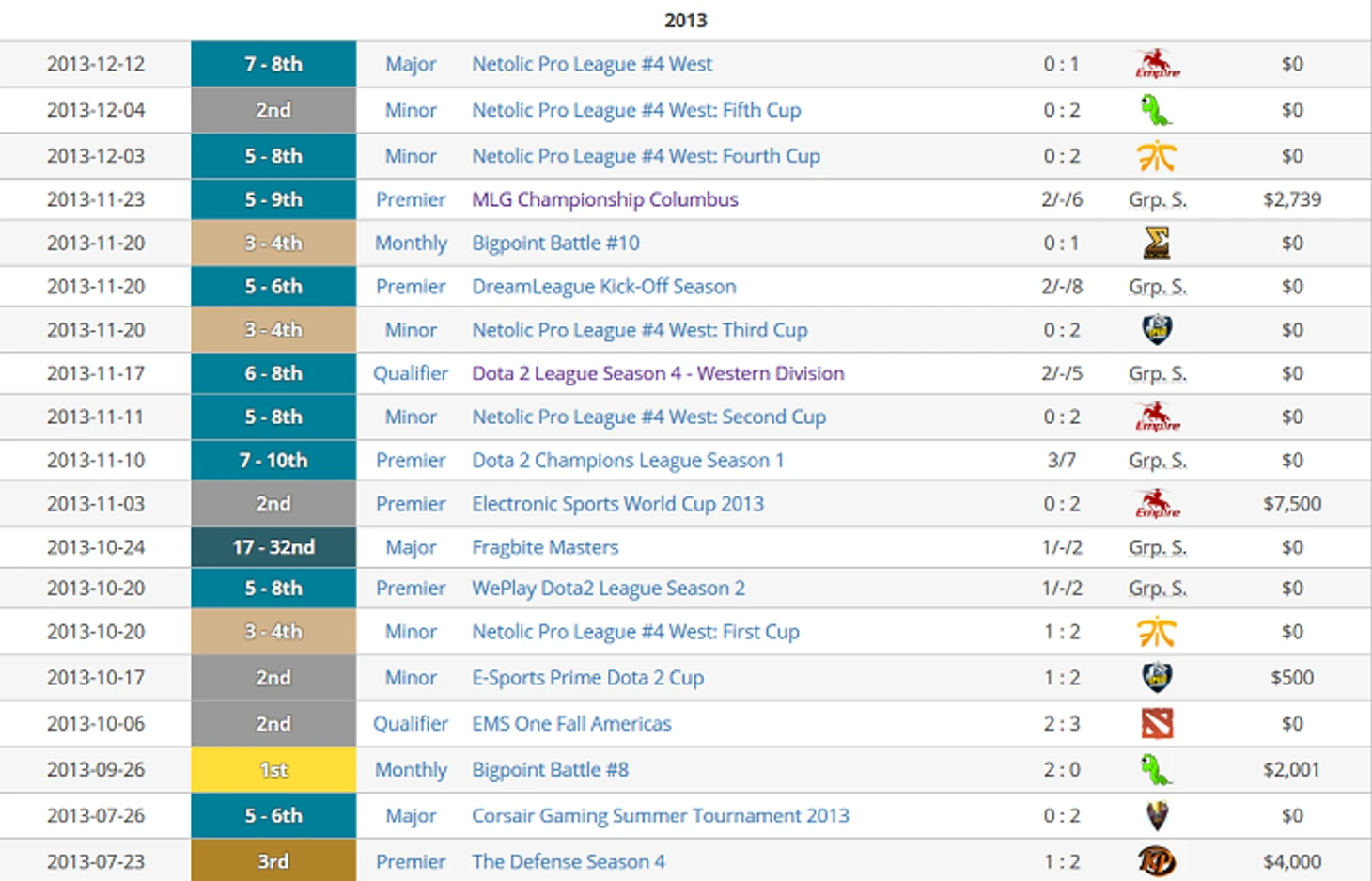Image resolution: width=1372 pixels, height=881 pixels.
Task: Click the Empire logo beside Electronic Sports World Cup
Action: 1157,504
